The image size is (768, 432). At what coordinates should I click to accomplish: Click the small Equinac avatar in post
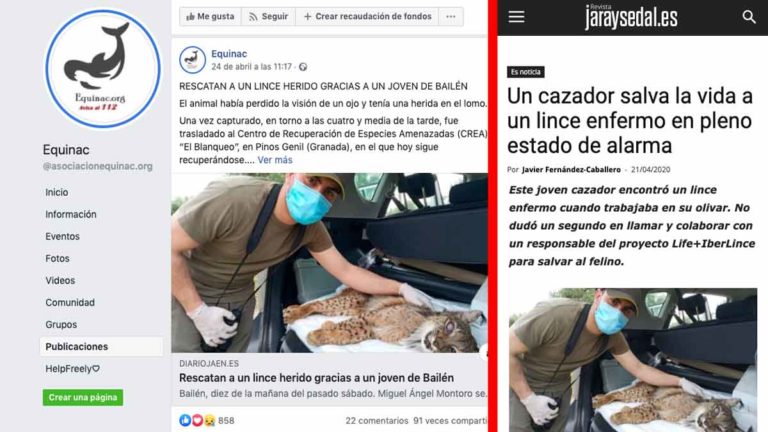click(192, 60)
